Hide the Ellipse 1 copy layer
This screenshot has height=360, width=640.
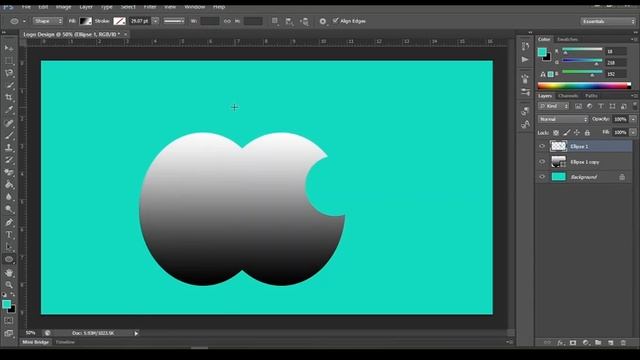(x=542, y=162)
